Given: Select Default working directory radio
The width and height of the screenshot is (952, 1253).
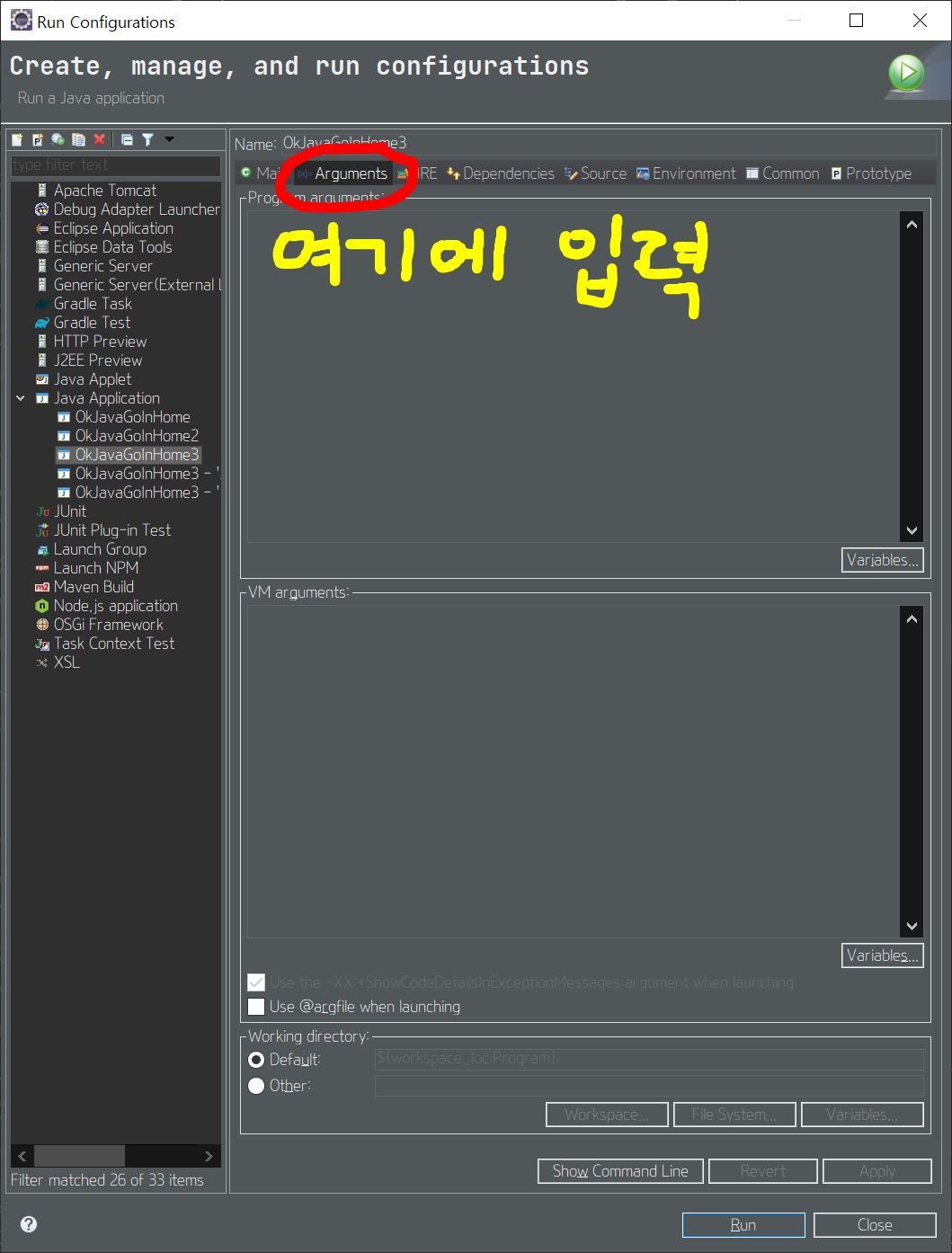Looking at the screenshot, I should (x=256, y=1060).
